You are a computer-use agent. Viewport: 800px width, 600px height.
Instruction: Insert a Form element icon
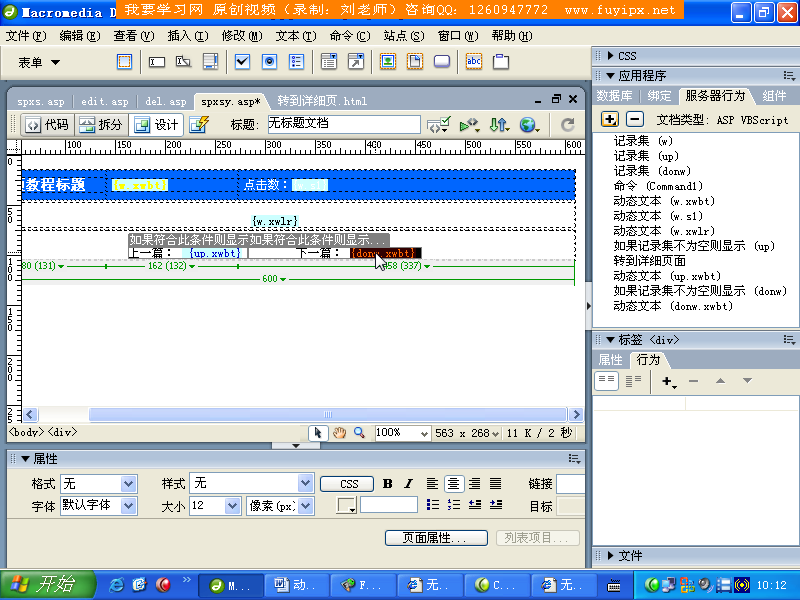(124, 62)
